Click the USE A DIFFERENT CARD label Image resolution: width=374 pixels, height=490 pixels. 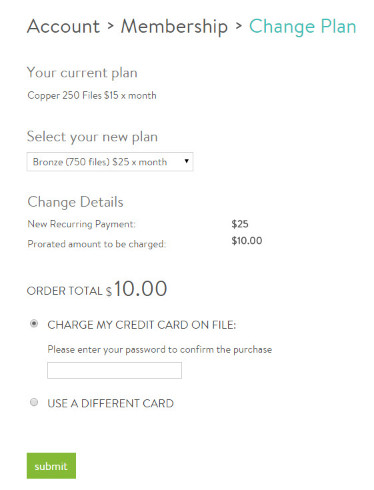click(111, 403)
